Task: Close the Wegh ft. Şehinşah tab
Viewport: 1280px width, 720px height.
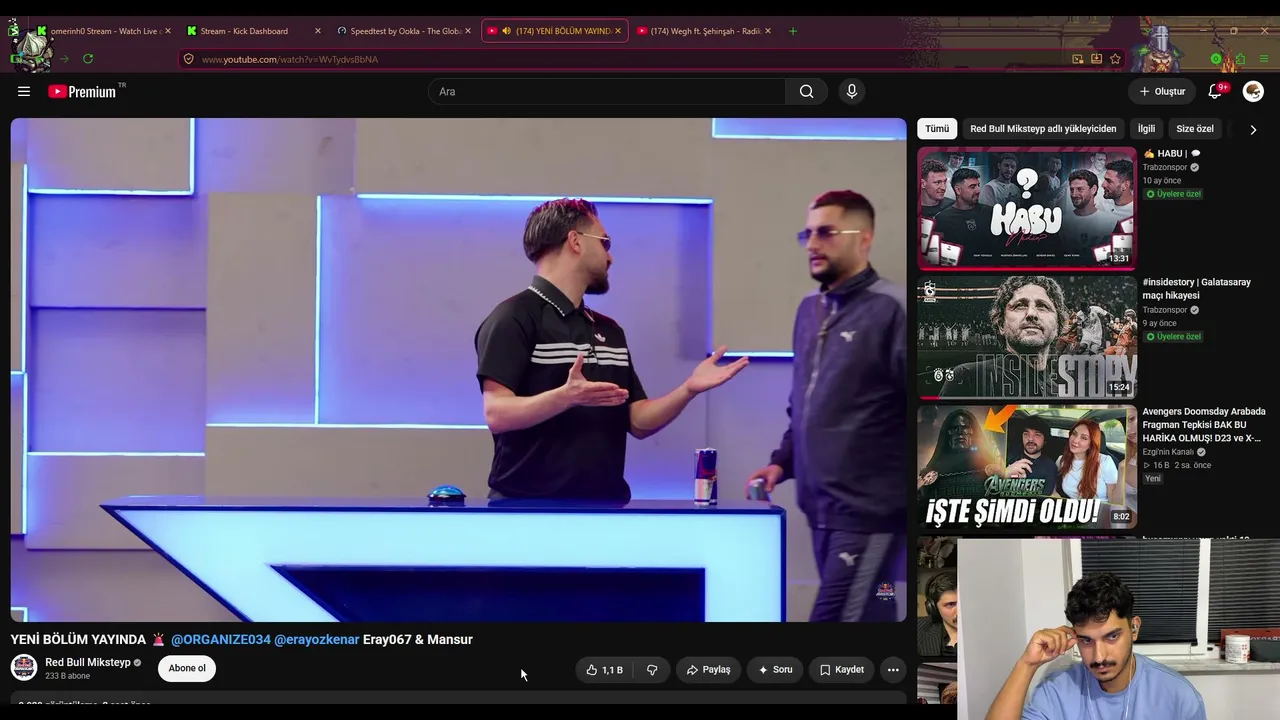Action: 768,31
